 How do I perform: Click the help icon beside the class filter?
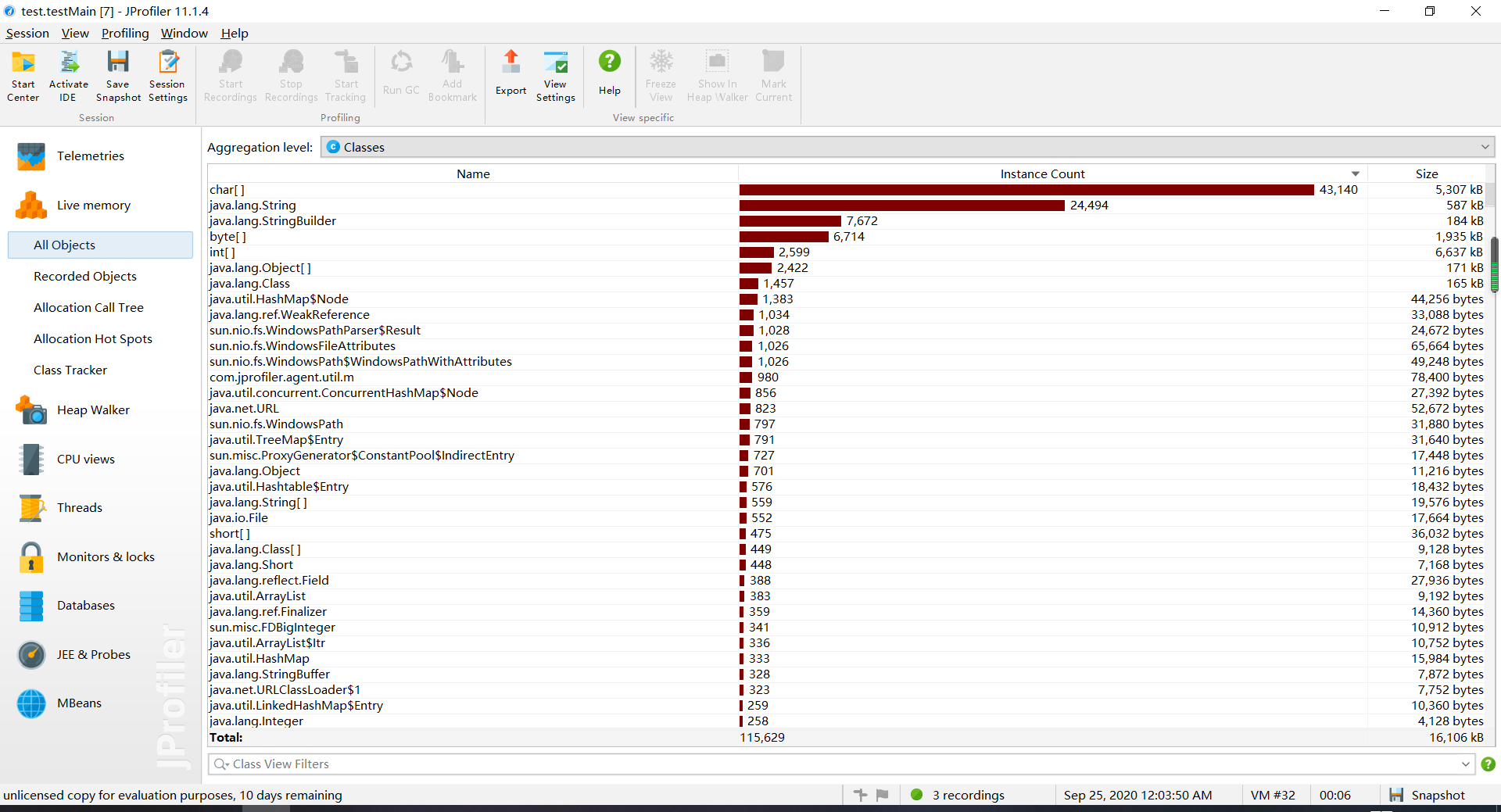tap(1488, 764)
